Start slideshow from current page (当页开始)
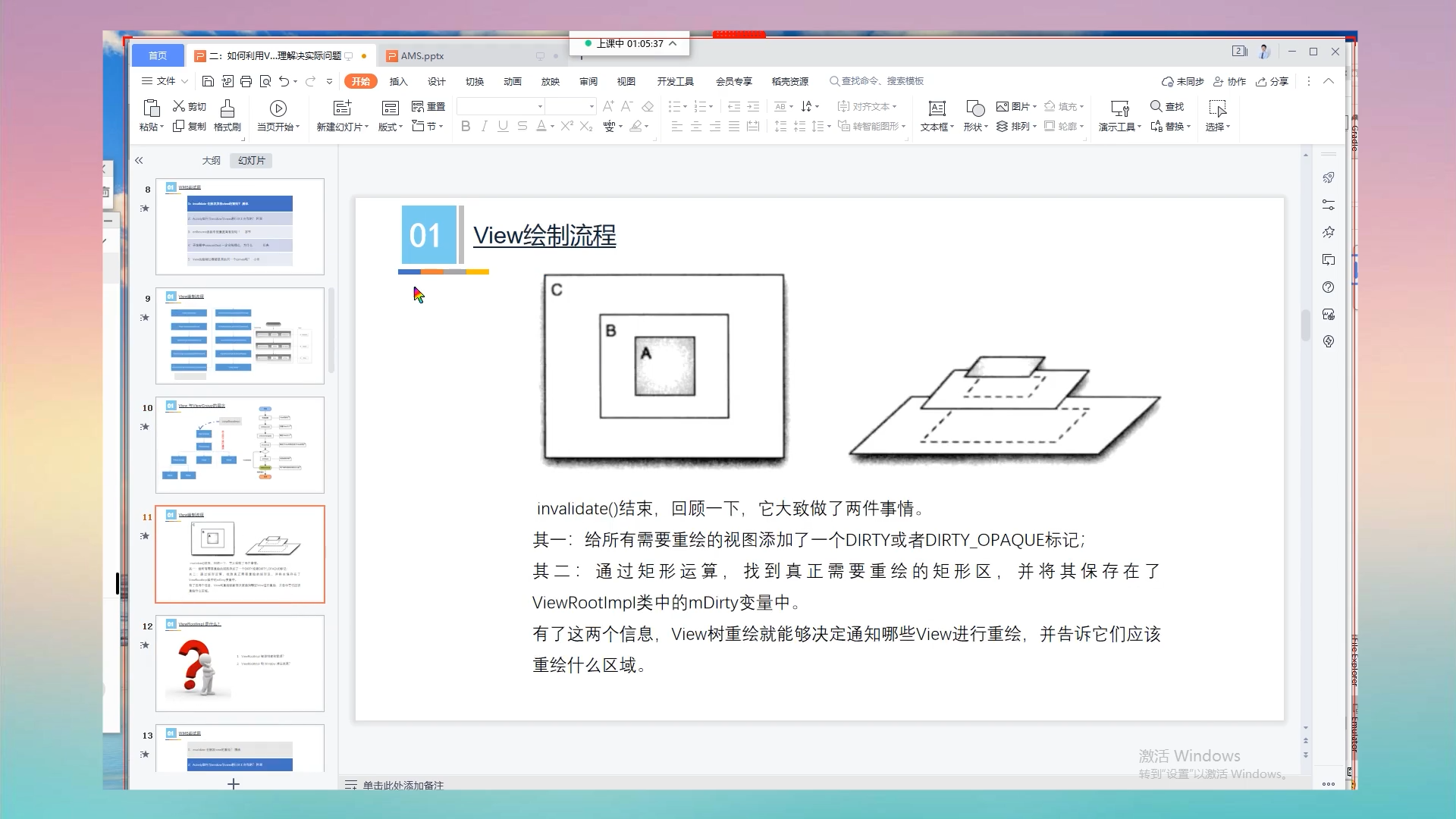This screenshot has height=819, width=1456. coord(278,108)
